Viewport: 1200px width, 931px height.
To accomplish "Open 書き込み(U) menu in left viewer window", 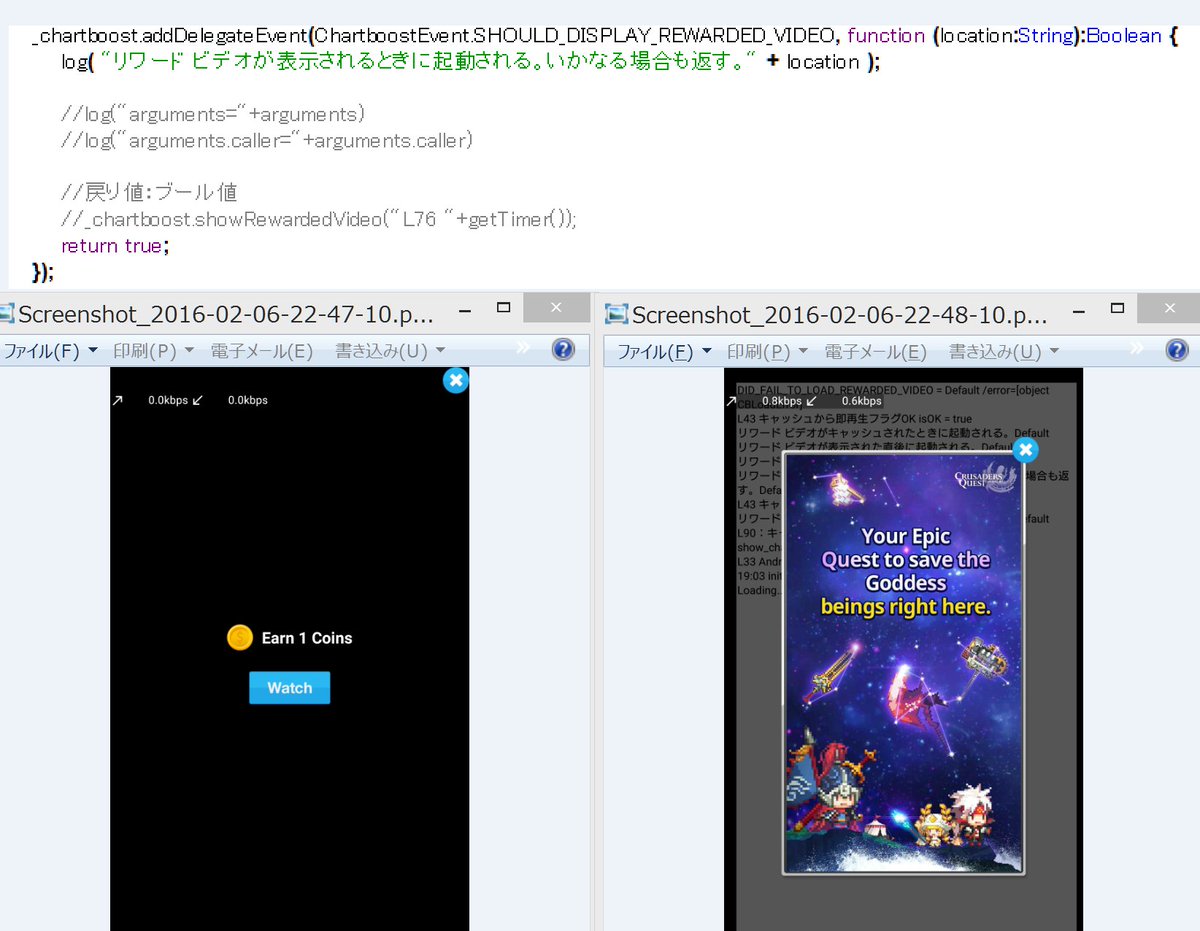I will 390,351.
